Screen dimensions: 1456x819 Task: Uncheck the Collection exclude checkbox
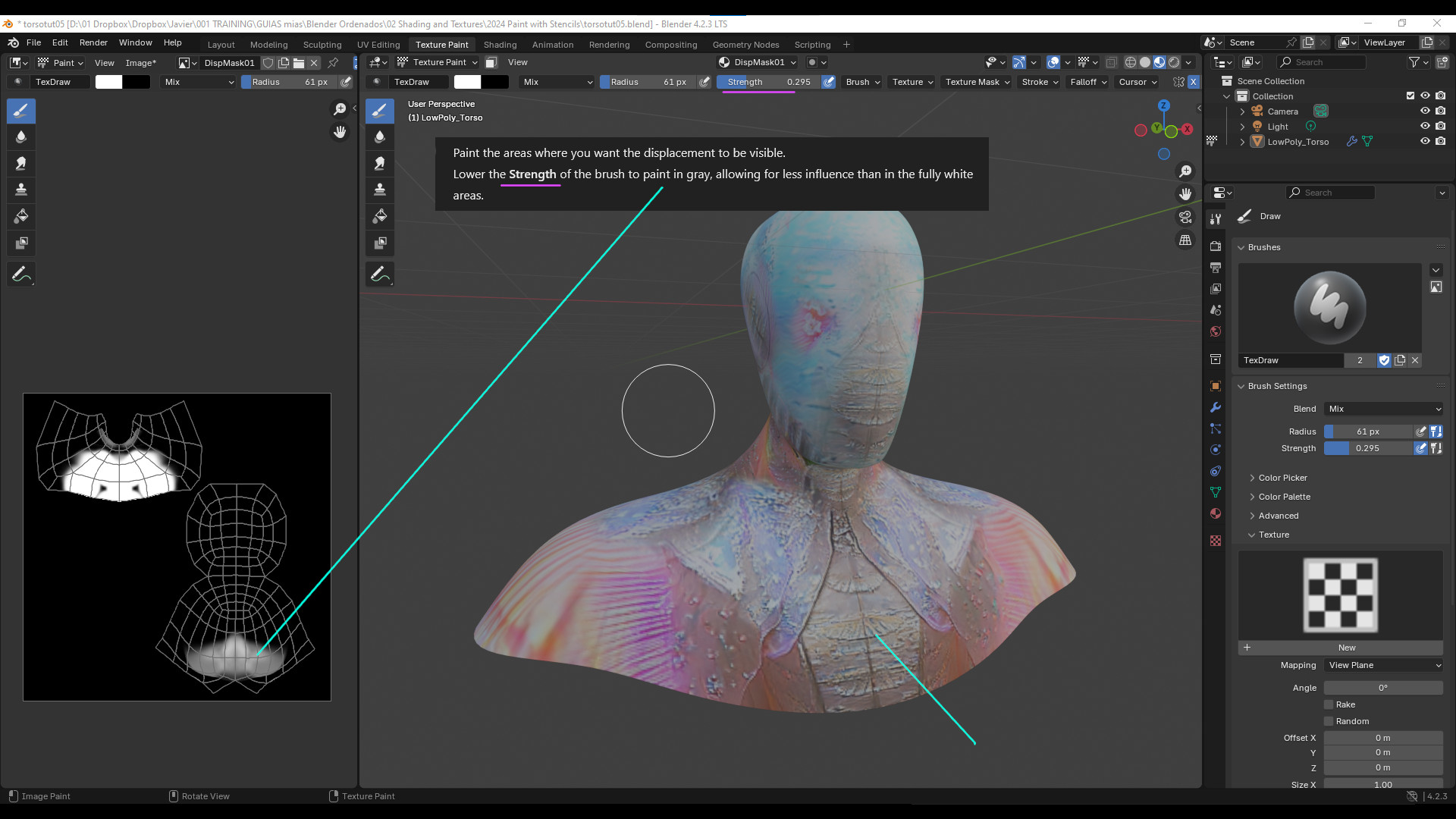[x=1410, y=96]
